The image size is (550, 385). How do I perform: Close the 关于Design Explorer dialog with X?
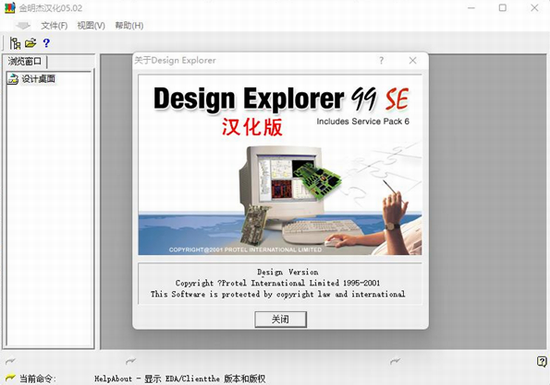click(412, 61)
